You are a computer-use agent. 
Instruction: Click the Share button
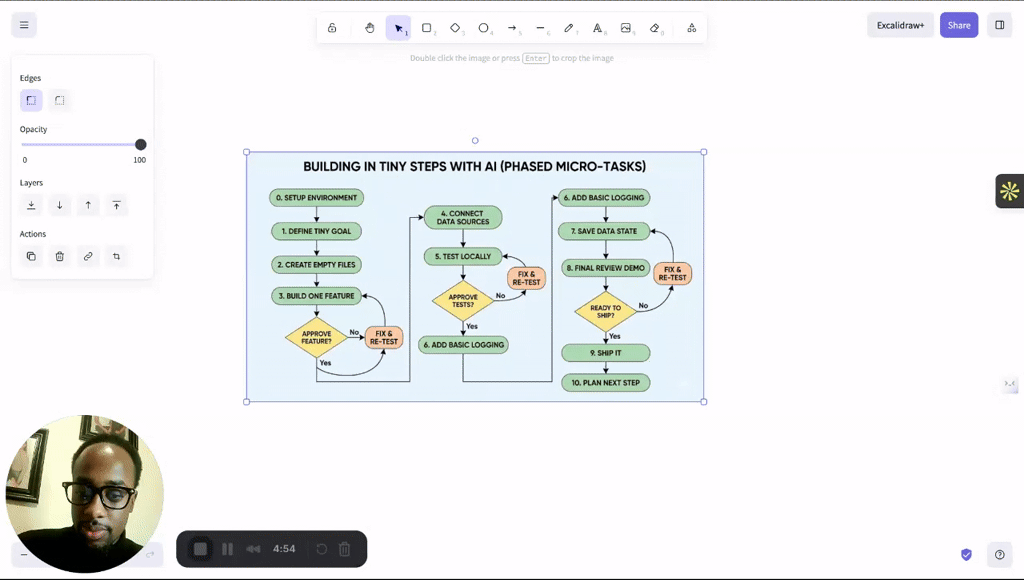(958, 24)
